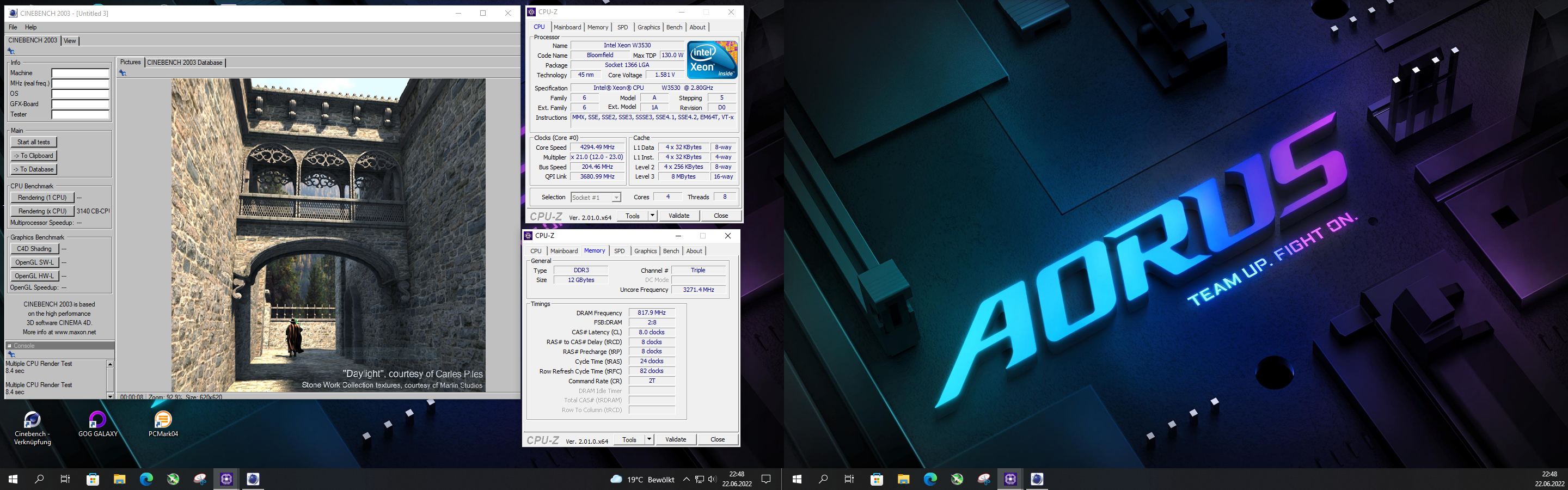Open Start menu on the right monitor taskbar
Image resolution: width=1568 pixels, height=490 pixels.
tap(797, 479)
